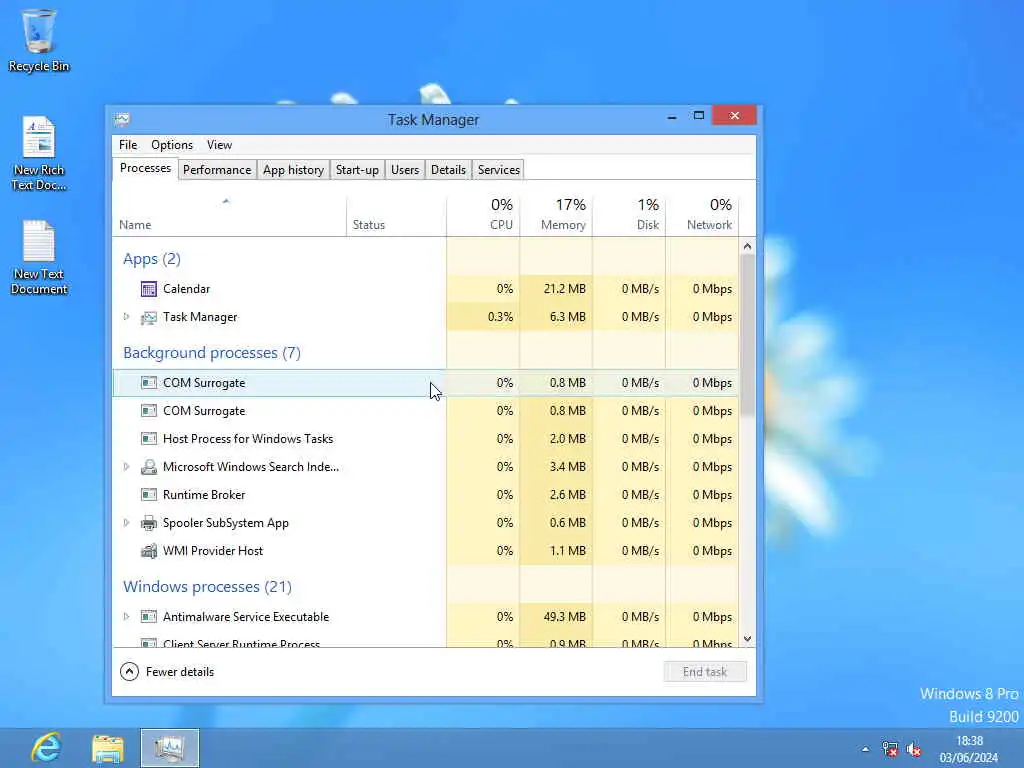This screenshot has height=768, width=1024.
Task: Sort by the Disk column header
Action: coord(630,216)
